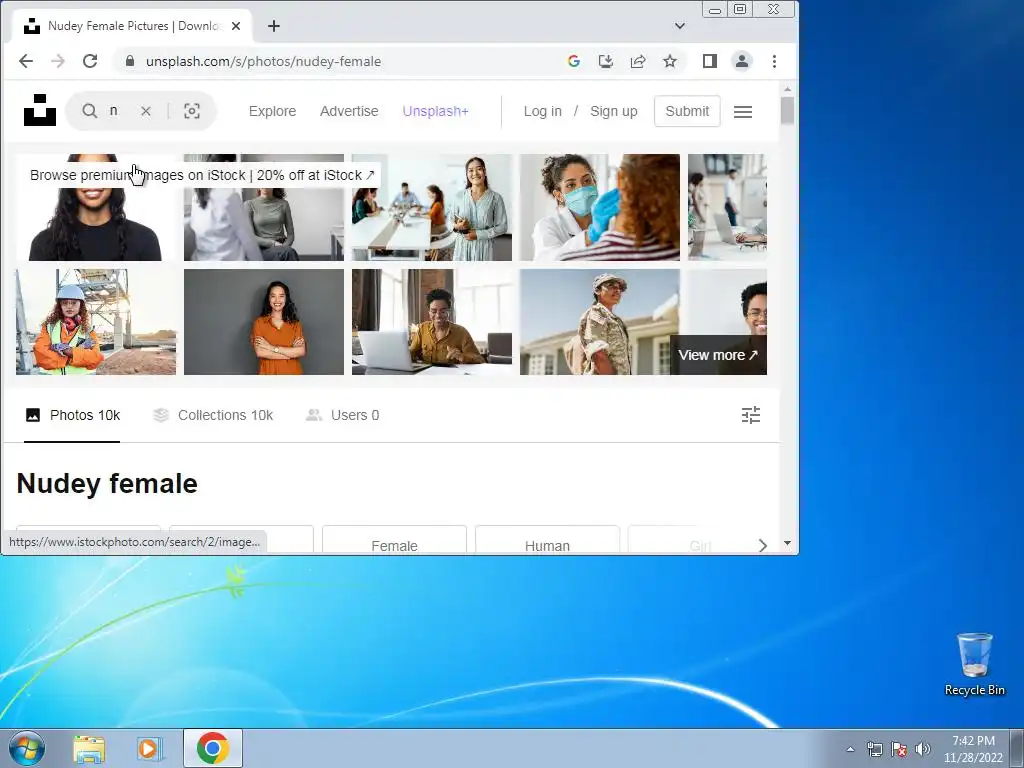Close the Nudey Female Pictures tab
The image size is (1024, 768).
[236, 26]
